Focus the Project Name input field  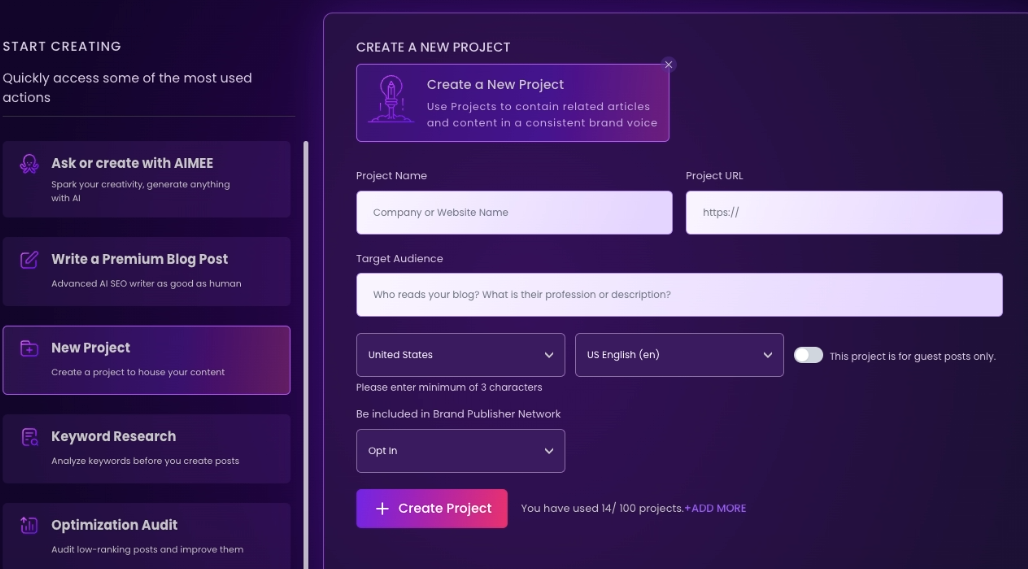[x=514, y=212]
